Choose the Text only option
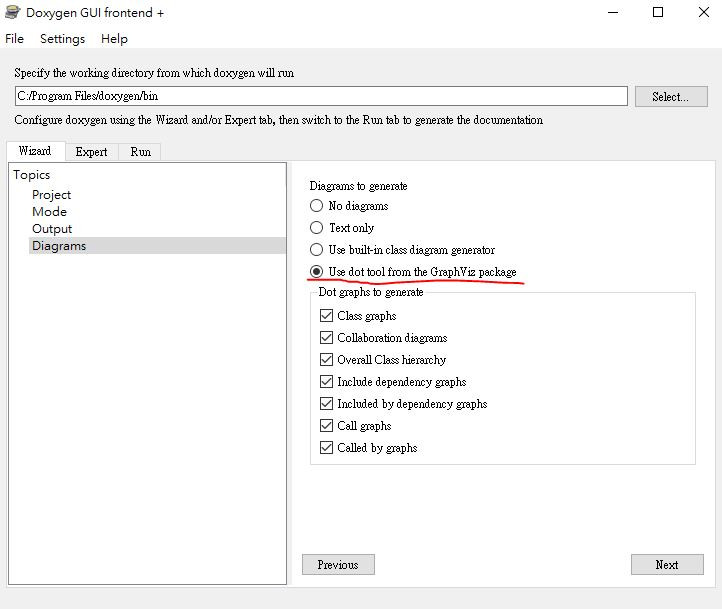This screenshot has width=722, height=609. click(342, 228)
